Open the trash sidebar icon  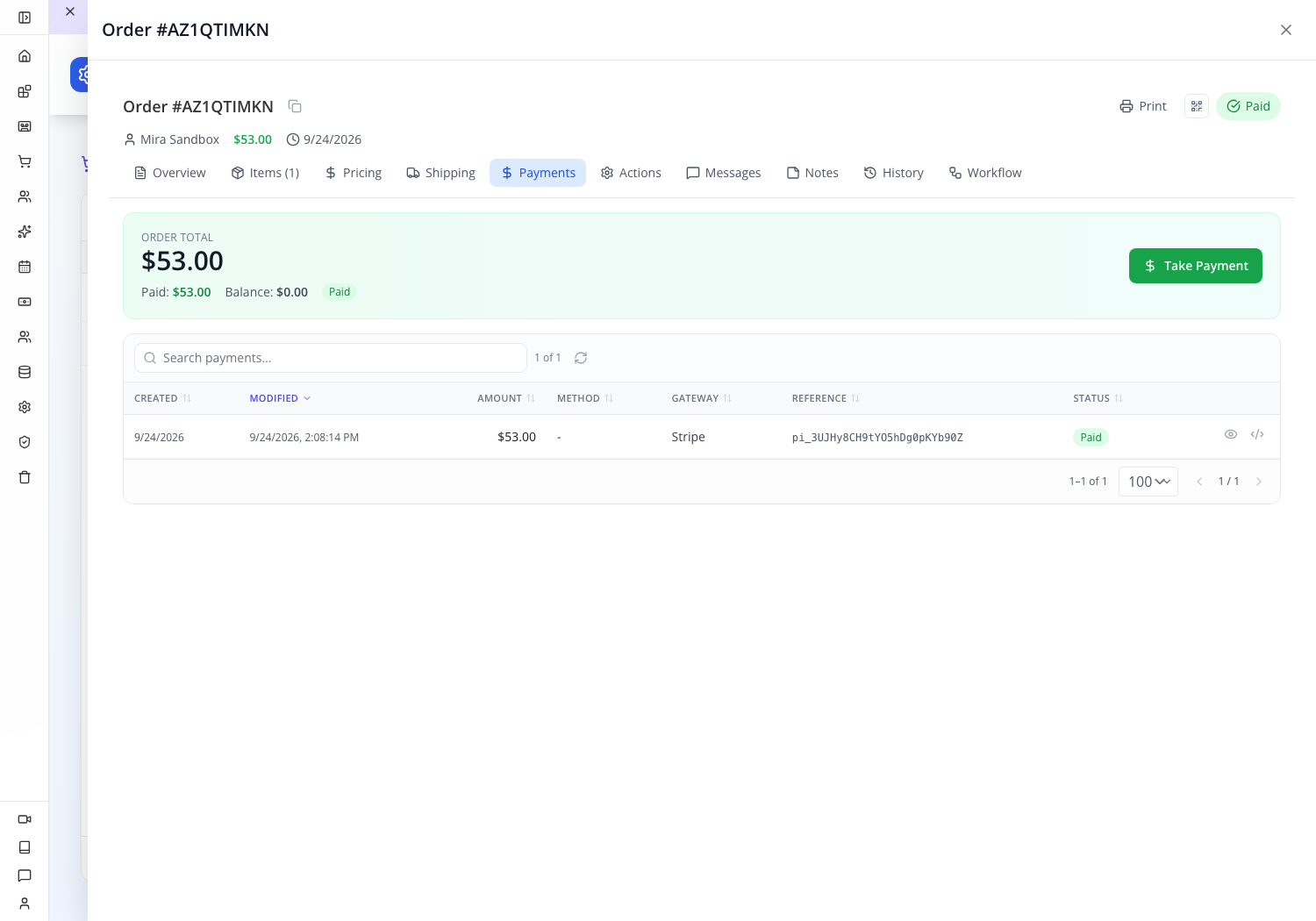[x=25, y=477]
